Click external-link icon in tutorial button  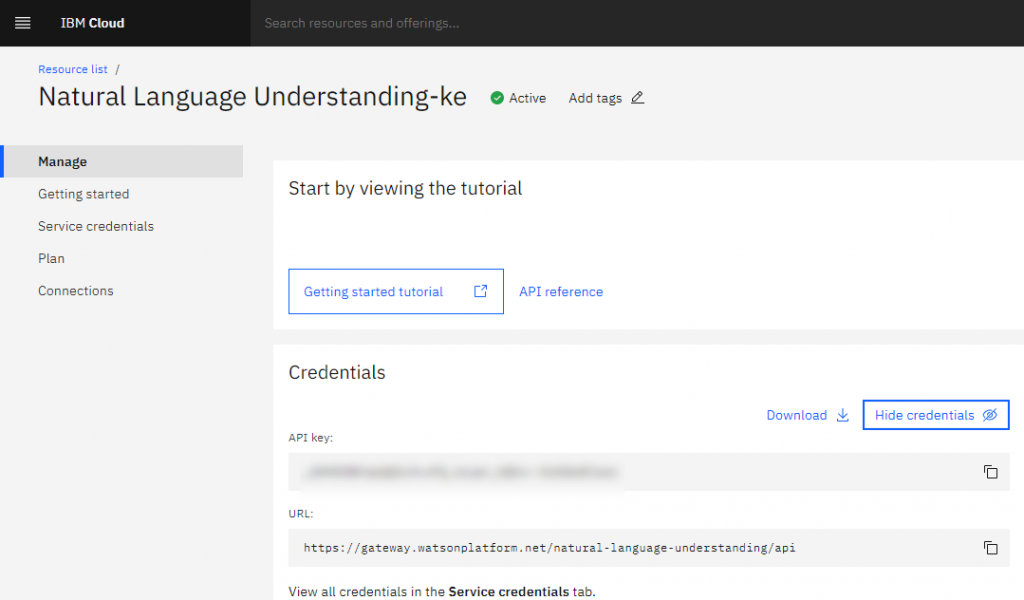click(x=480, y=291)
